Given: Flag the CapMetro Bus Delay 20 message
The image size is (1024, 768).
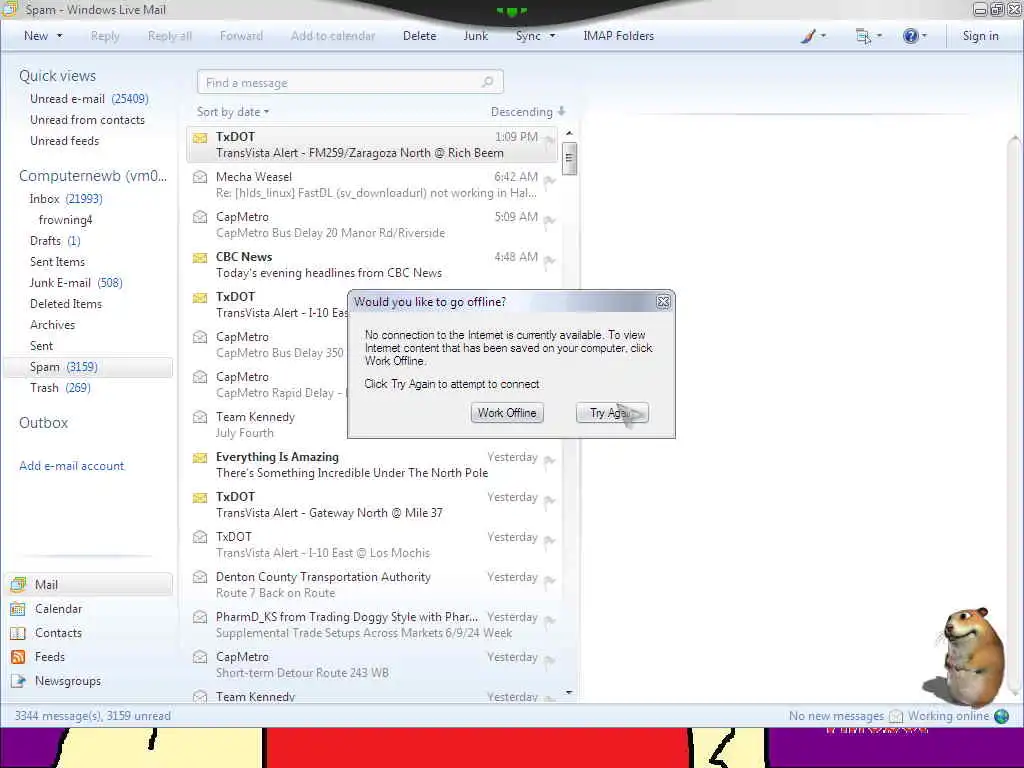Looking at the screenshot, I should [x=550, y=220].
